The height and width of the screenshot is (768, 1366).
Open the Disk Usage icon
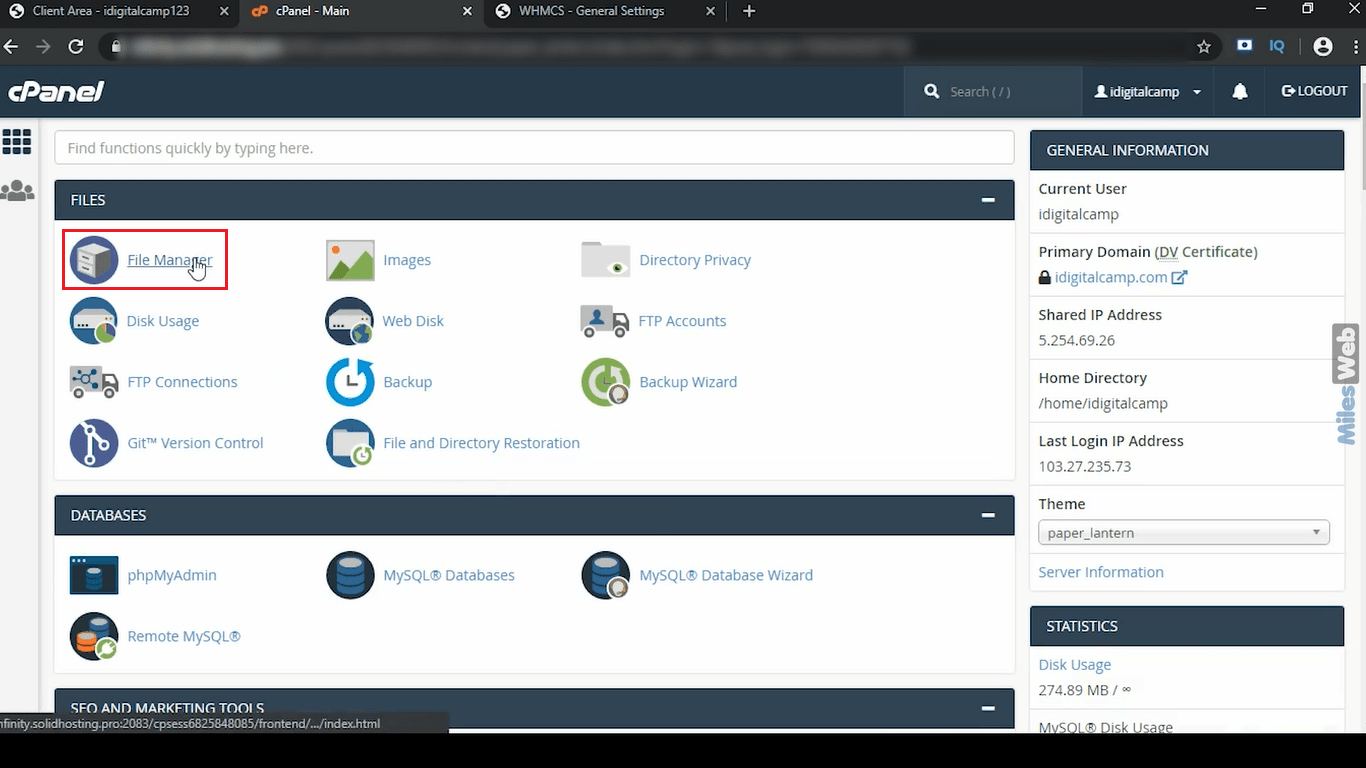[x=94, y=321]
